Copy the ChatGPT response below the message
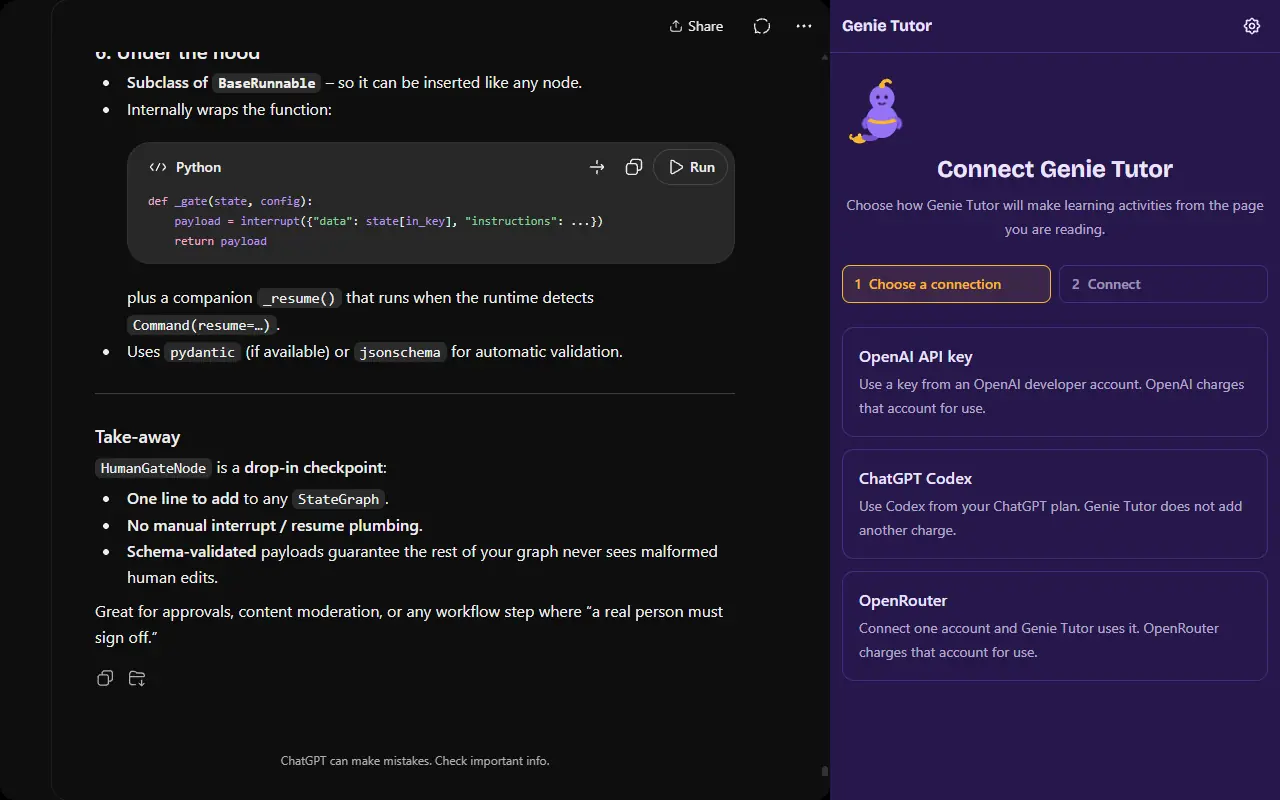 (x=105, y=678)
